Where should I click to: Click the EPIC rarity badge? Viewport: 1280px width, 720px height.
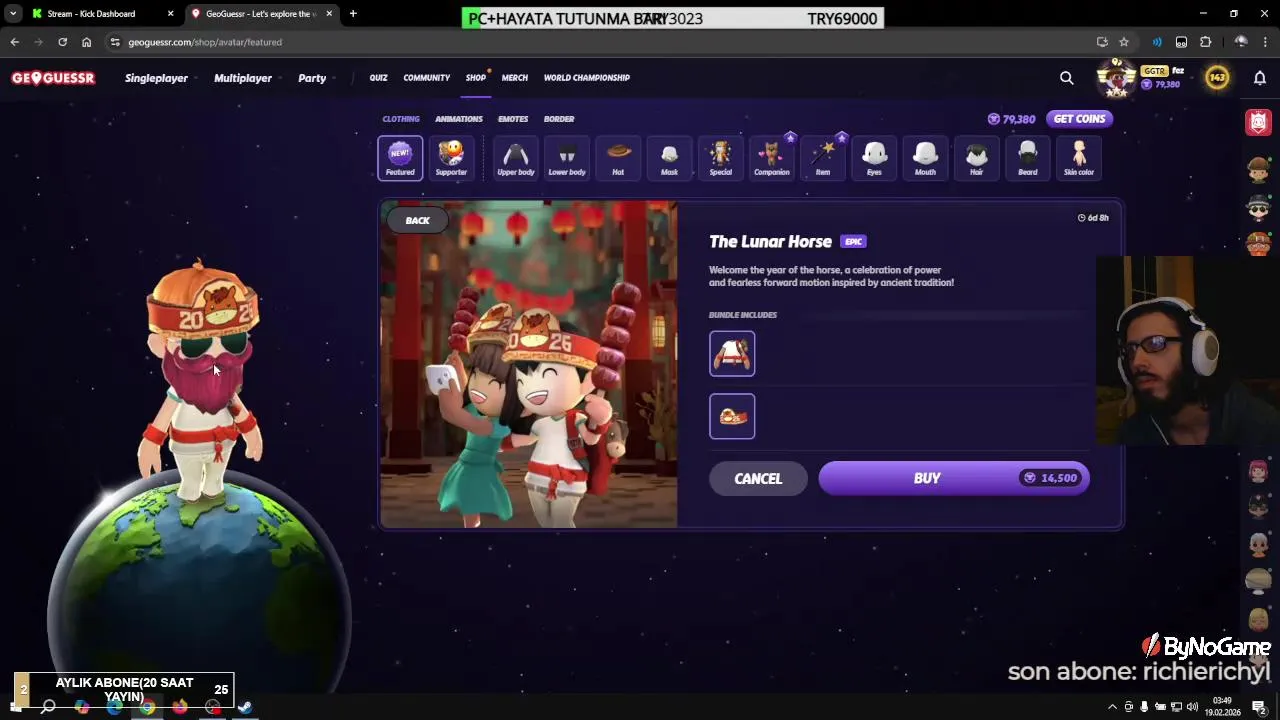[853, 242]
